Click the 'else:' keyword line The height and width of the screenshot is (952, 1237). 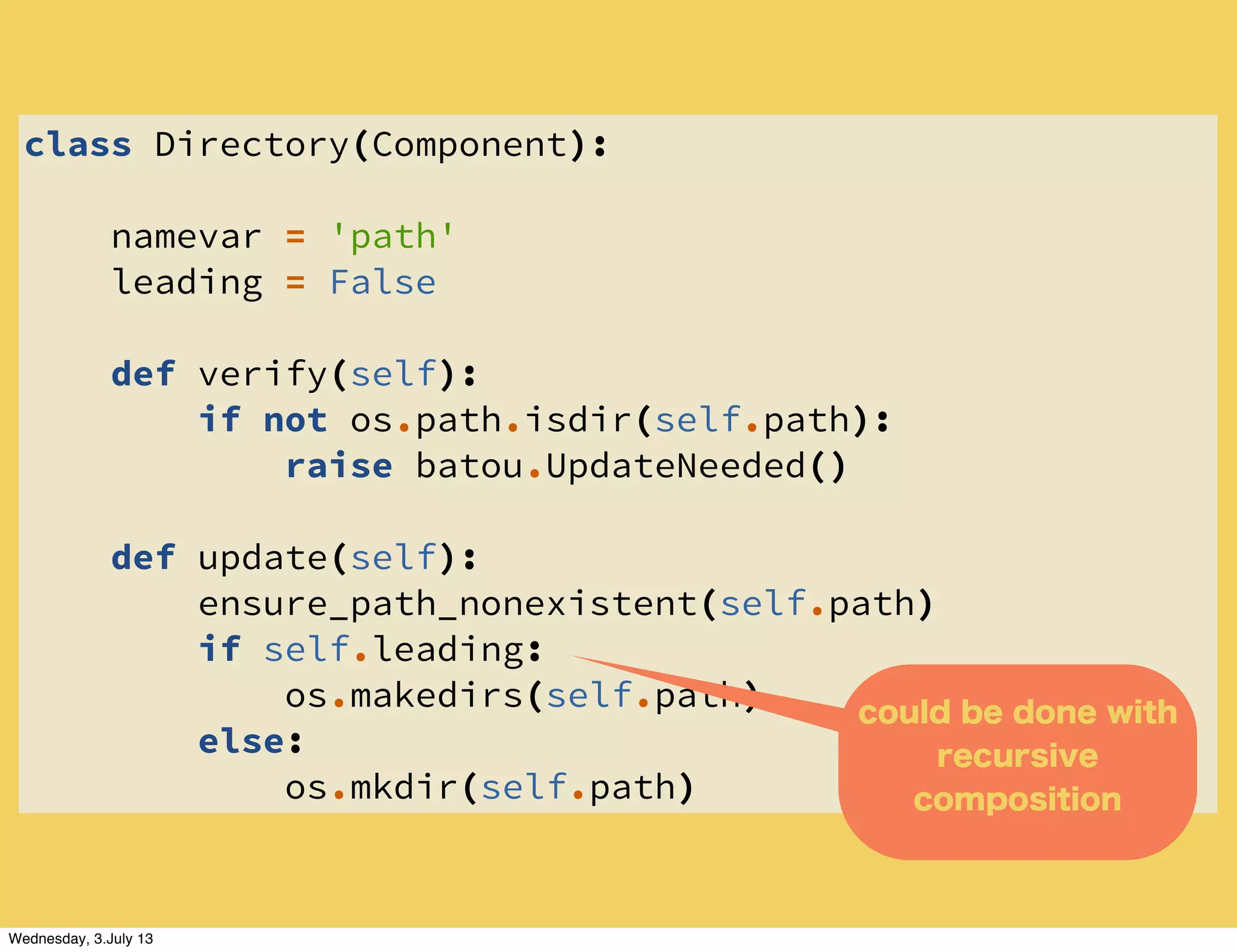click(x=251, y=741)
